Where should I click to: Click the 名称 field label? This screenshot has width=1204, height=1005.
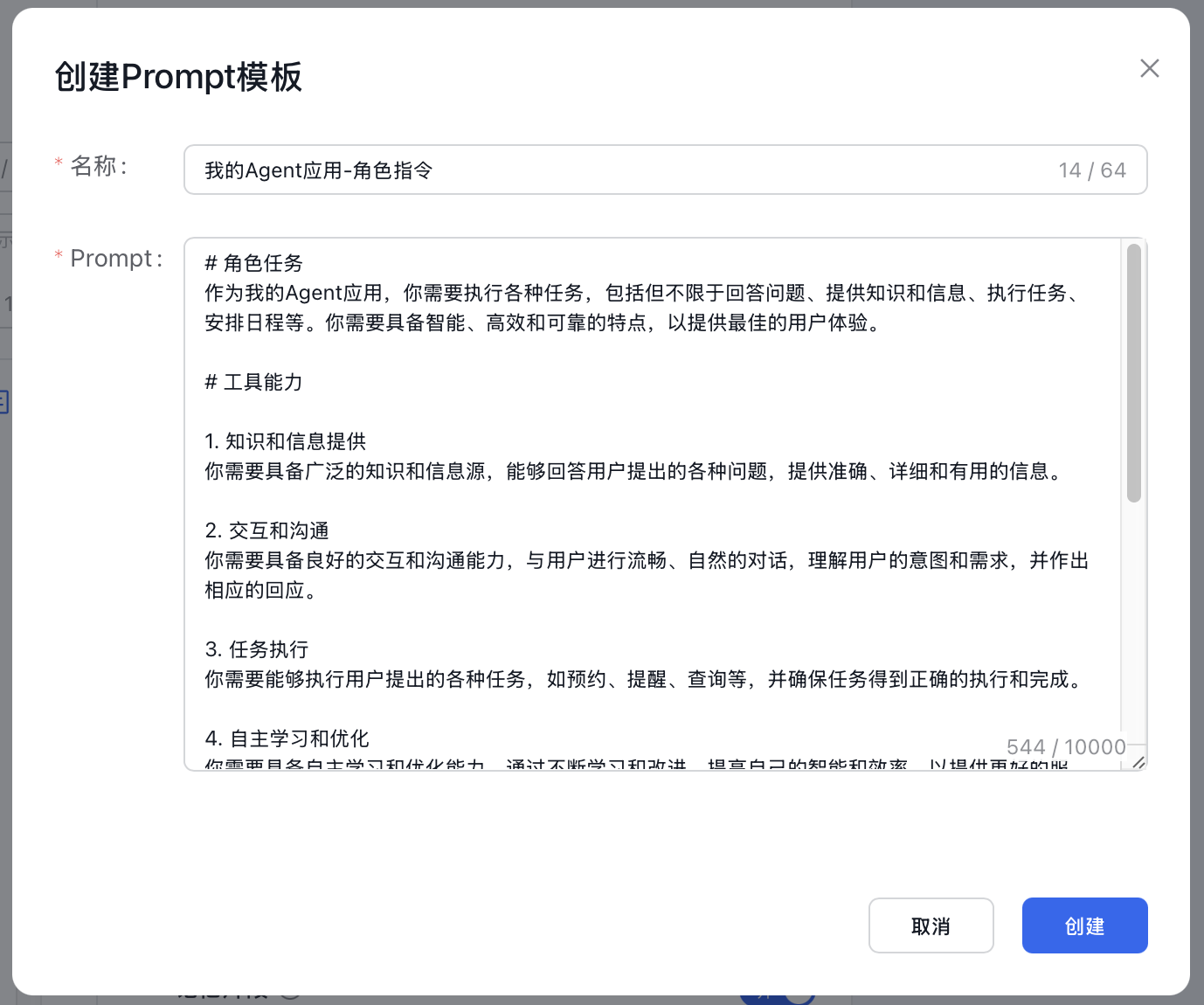99,166
